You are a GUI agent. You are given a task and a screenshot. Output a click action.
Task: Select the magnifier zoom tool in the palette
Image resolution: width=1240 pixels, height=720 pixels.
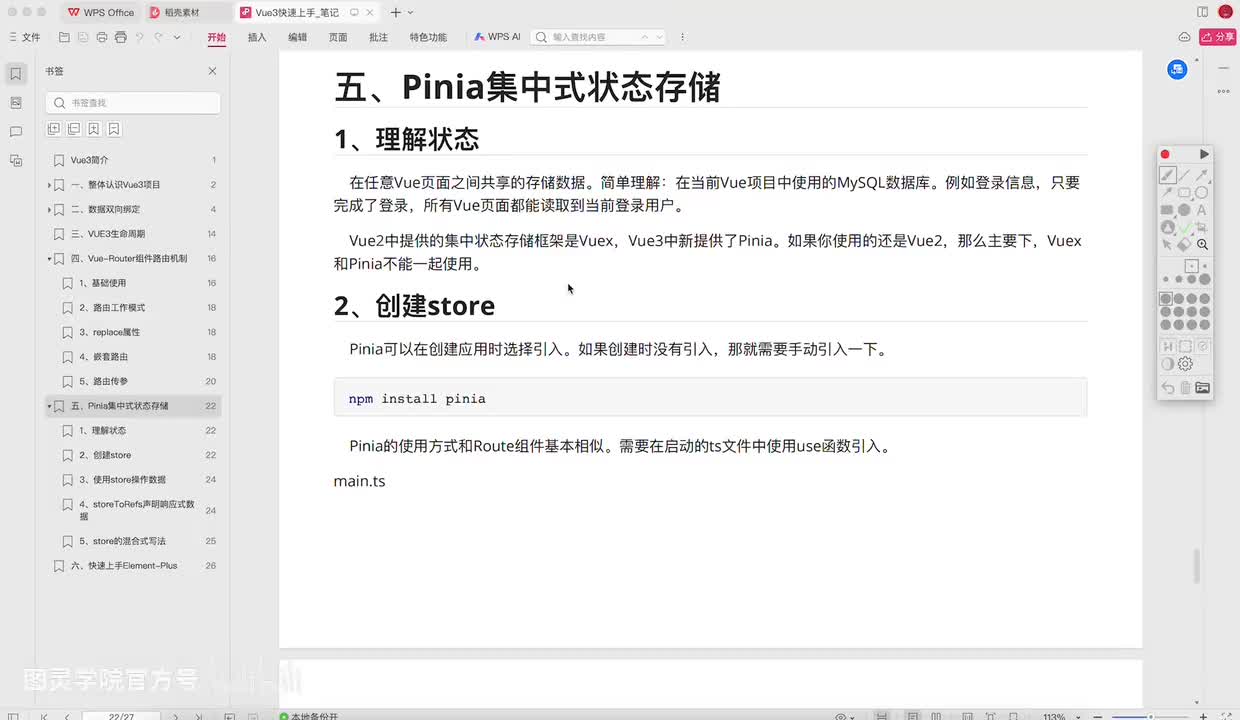coord(1202,244)
